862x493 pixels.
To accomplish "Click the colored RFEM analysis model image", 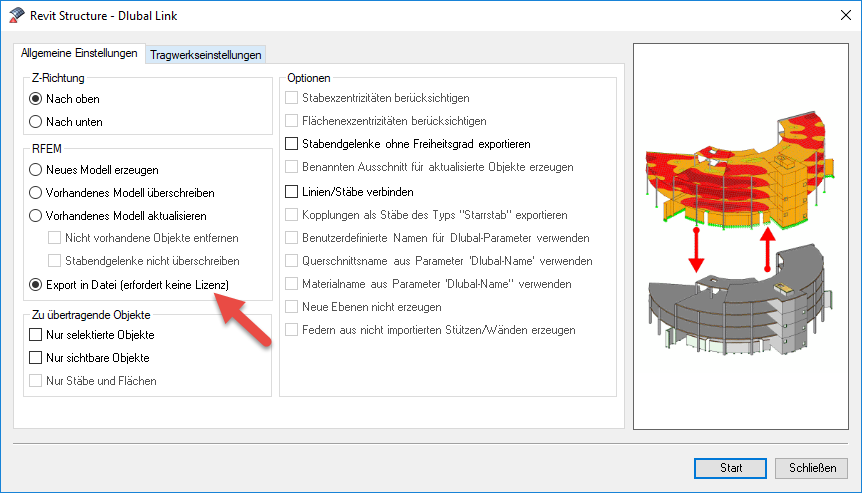I will [740, 170].
